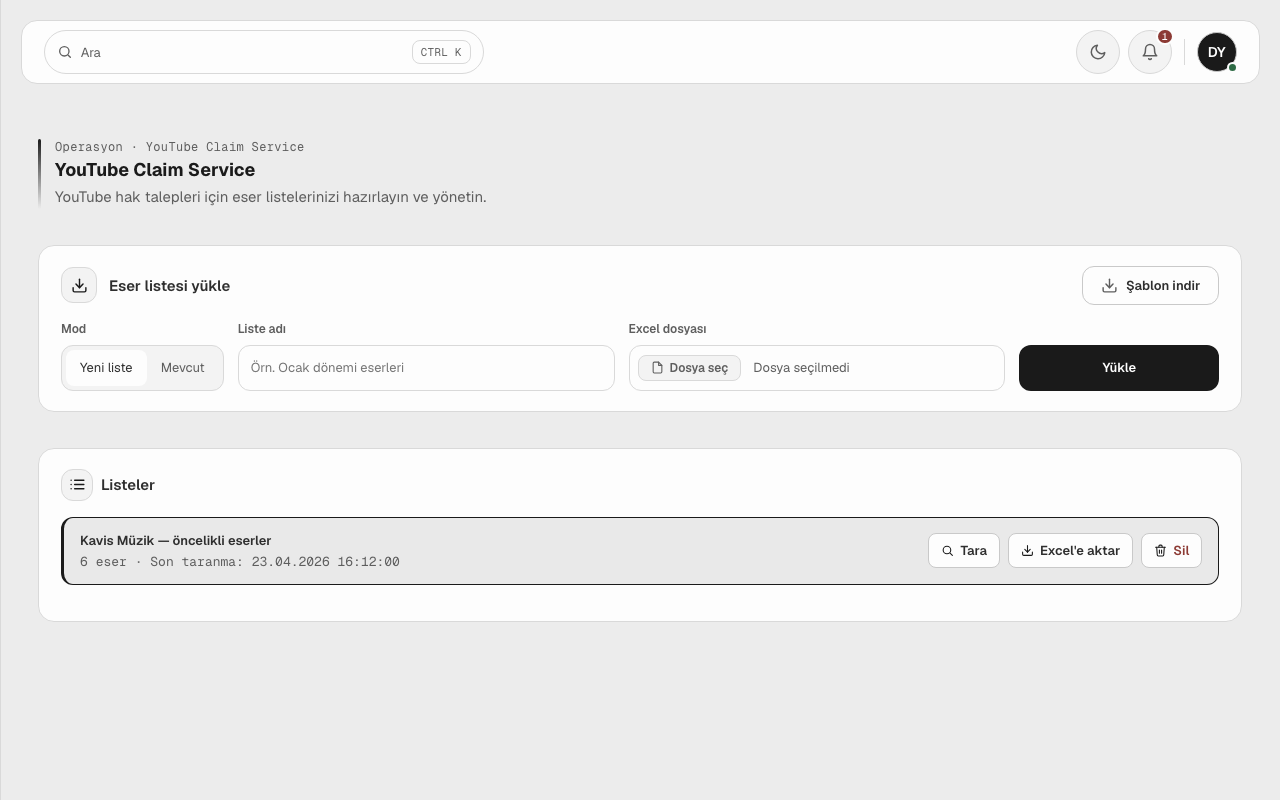Switch mode to Mevcut

point(183,368)
